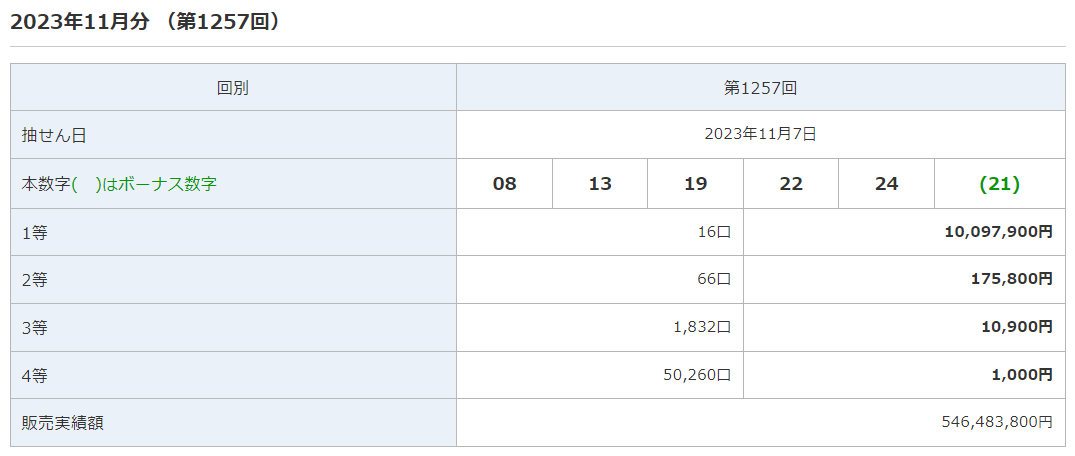This screenshot has width=1075, height=456.
Task: Select winning number 19
Action: [x=695, y=184]
